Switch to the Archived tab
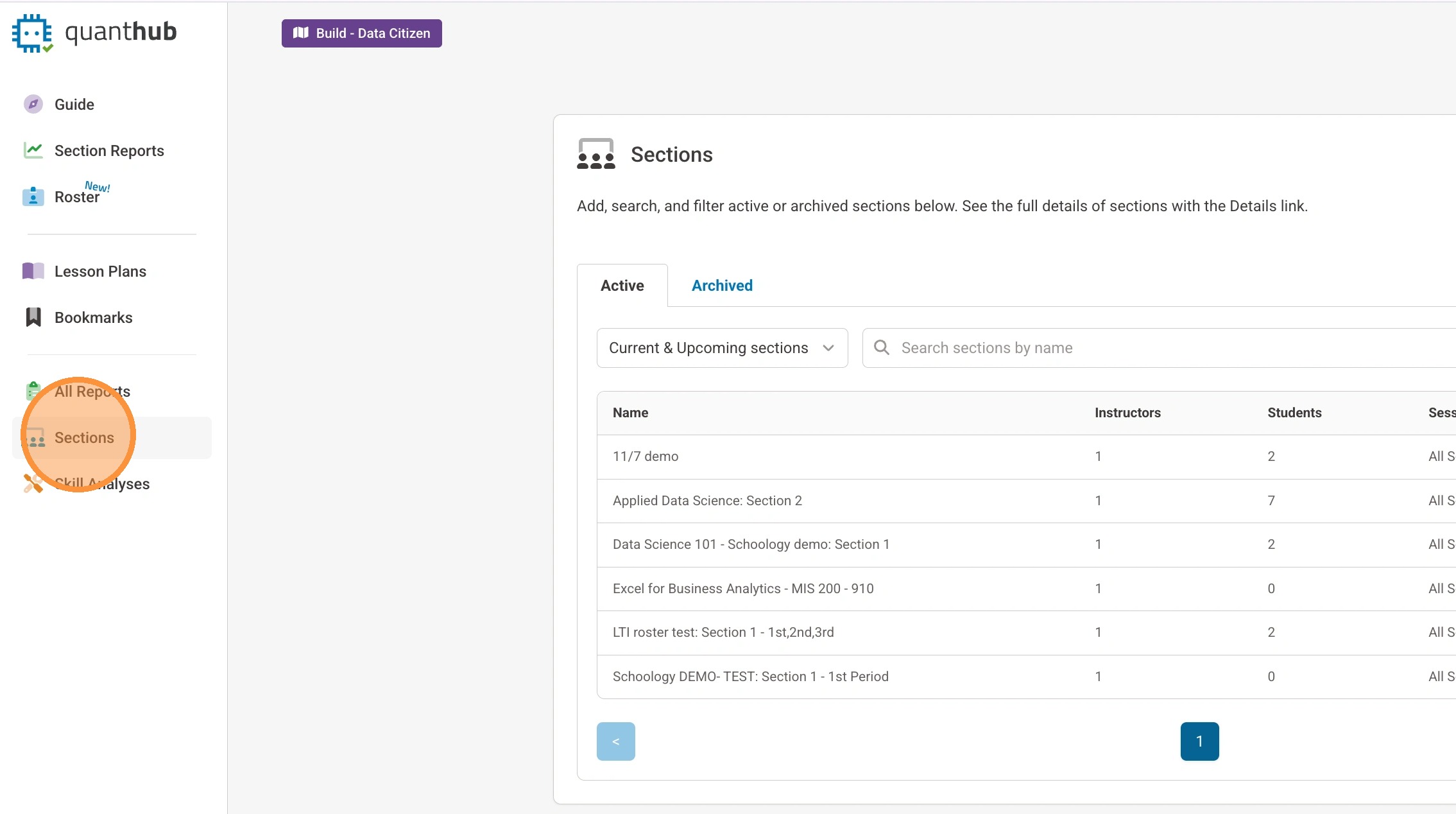This screenshot has height=814, width=1456. point(722,286)
